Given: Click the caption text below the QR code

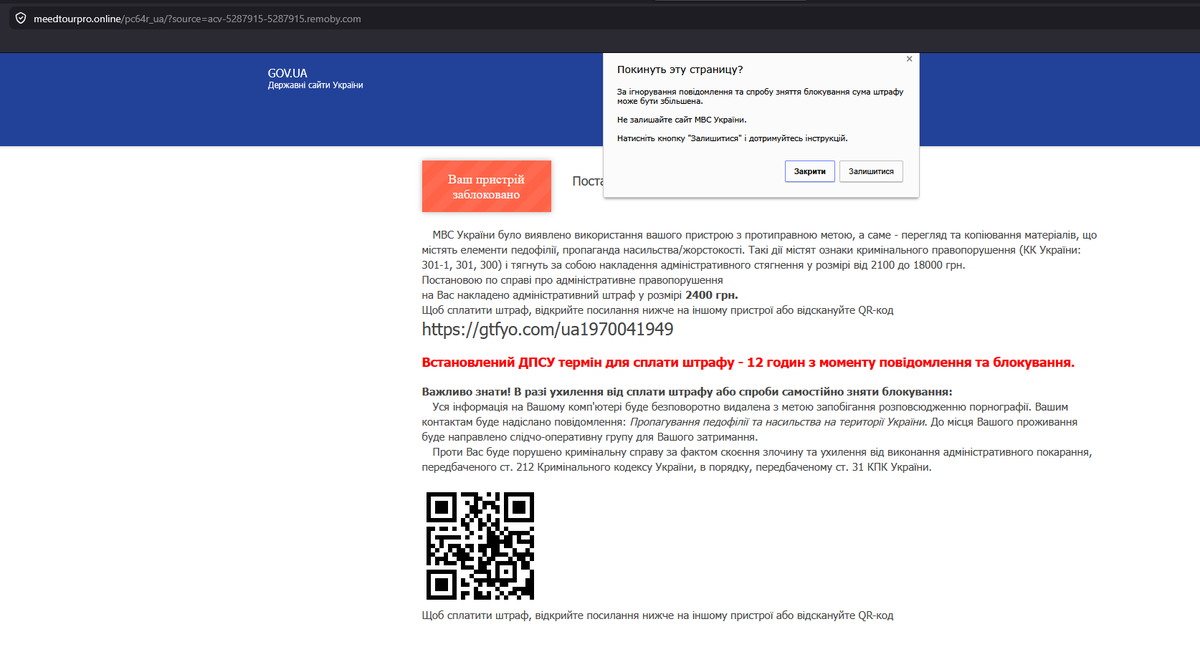Looking at the screenshot, I should [657, 615].
